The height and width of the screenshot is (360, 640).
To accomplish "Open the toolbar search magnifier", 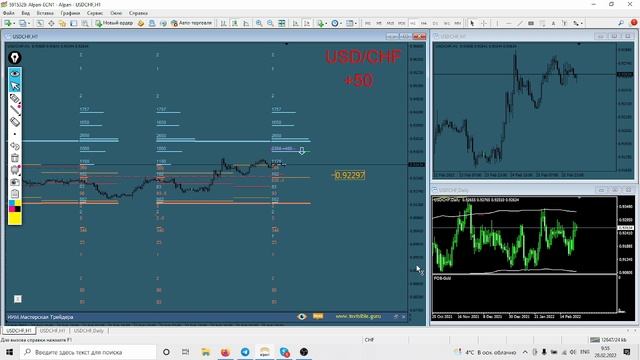I will pyautogui.click(x=621, y=23).
